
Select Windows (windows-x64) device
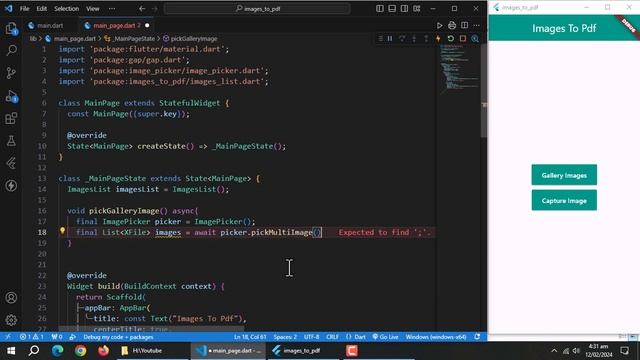point(436,337)
